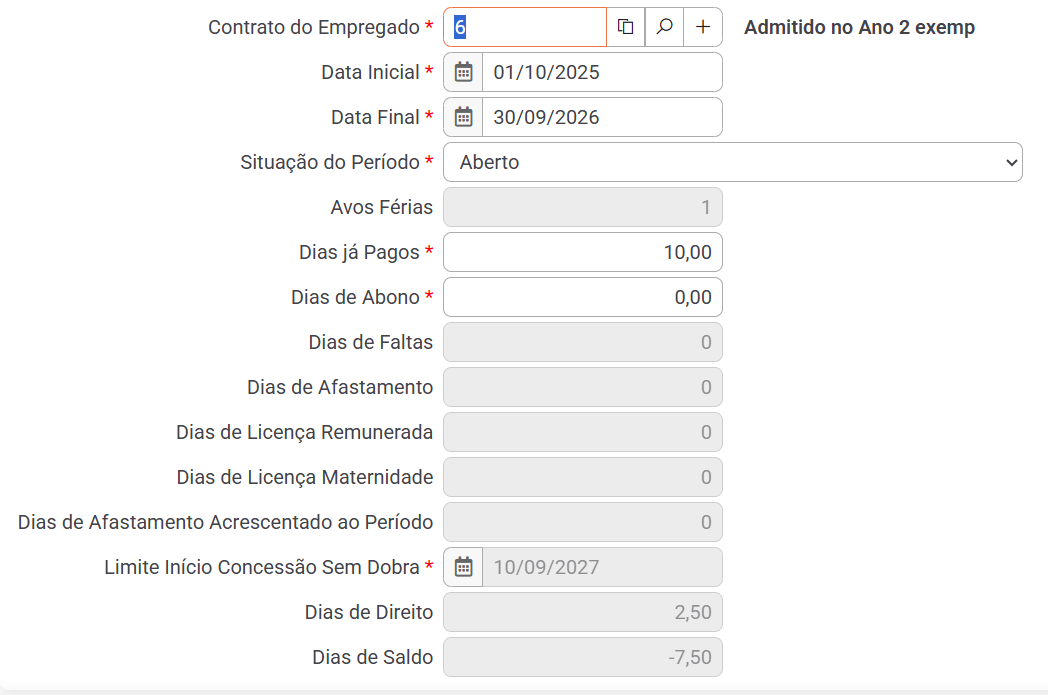Click the plus icon to add contract

(703, 27)
